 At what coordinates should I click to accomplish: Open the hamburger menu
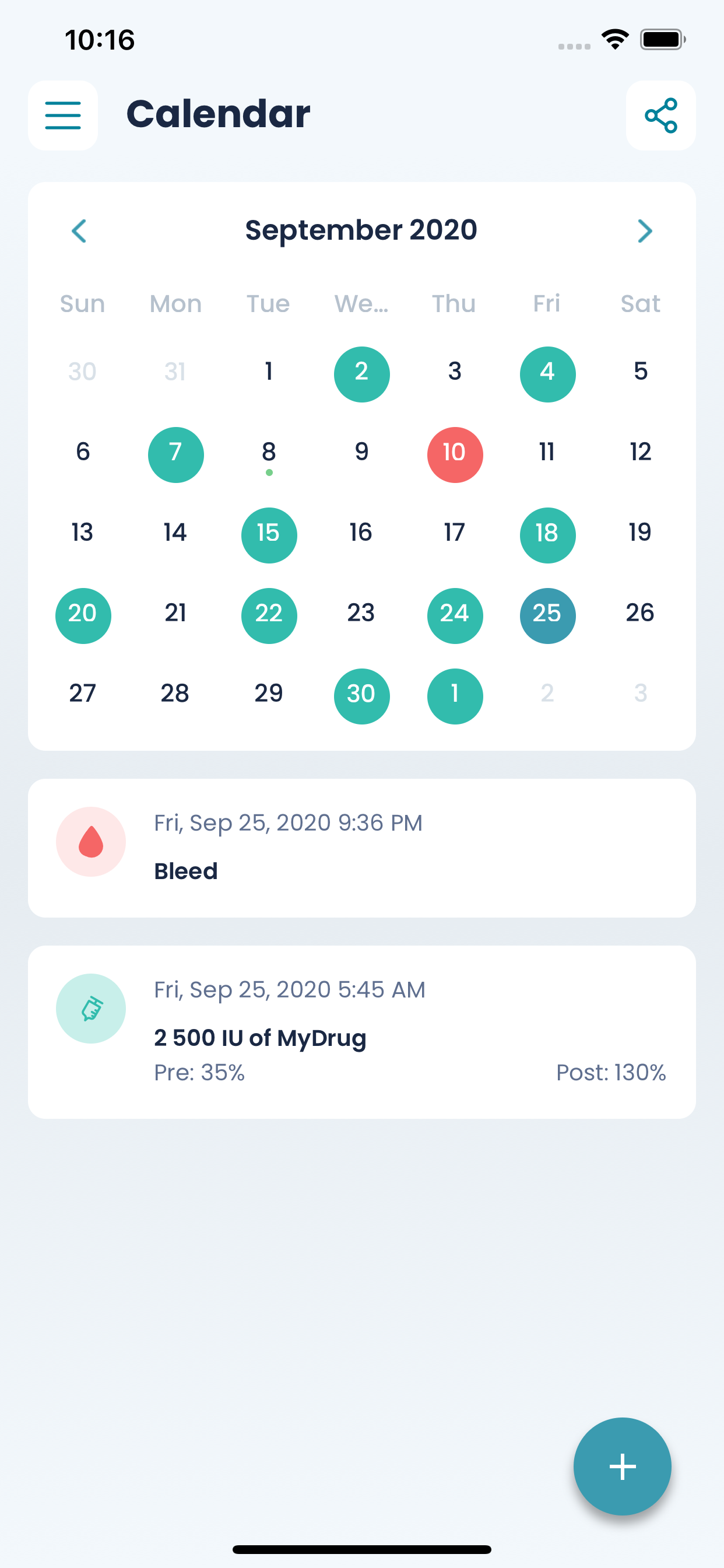(64, 116)
